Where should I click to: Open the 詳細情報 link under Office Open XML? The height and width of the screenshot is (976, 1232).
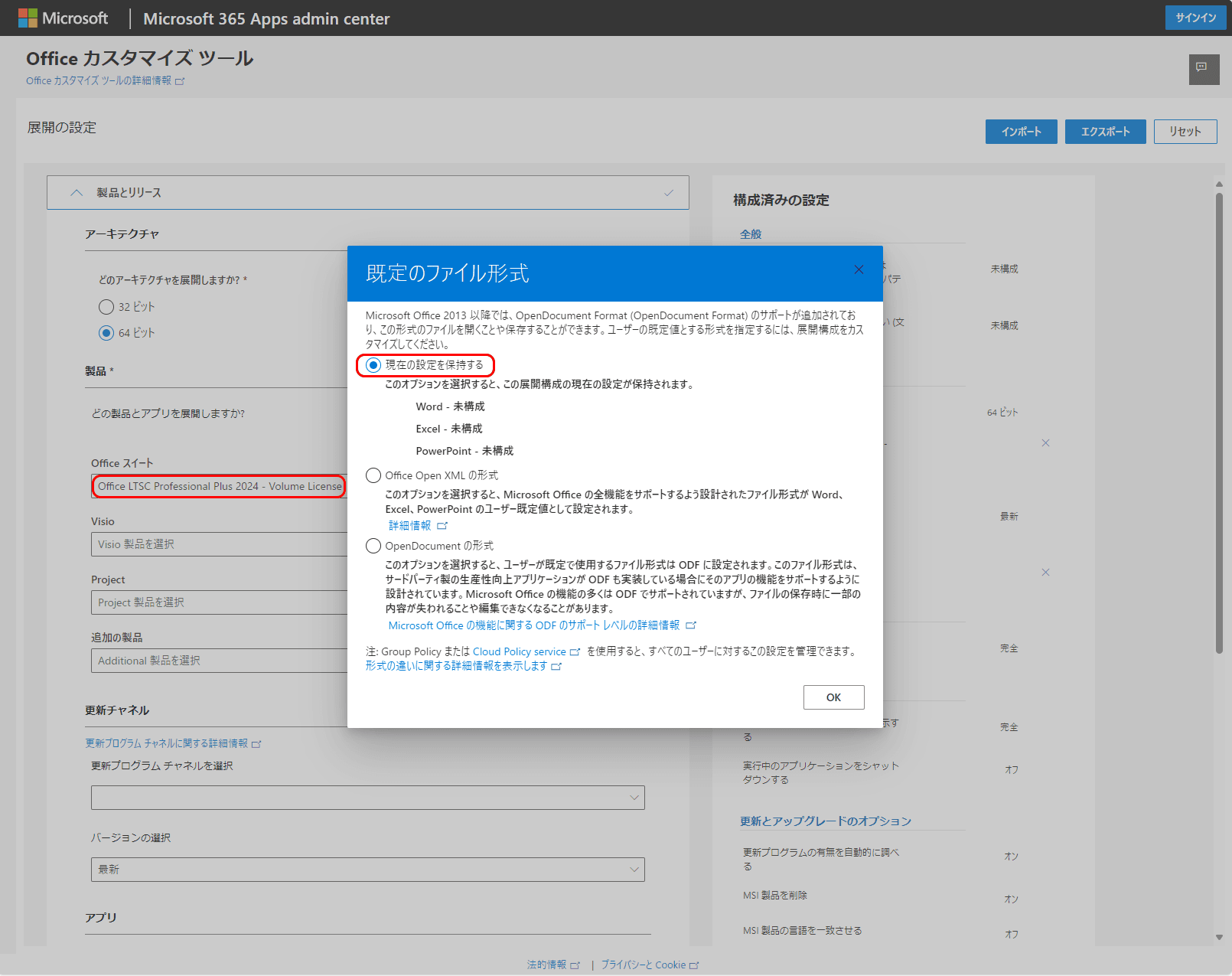pos(410,526)
